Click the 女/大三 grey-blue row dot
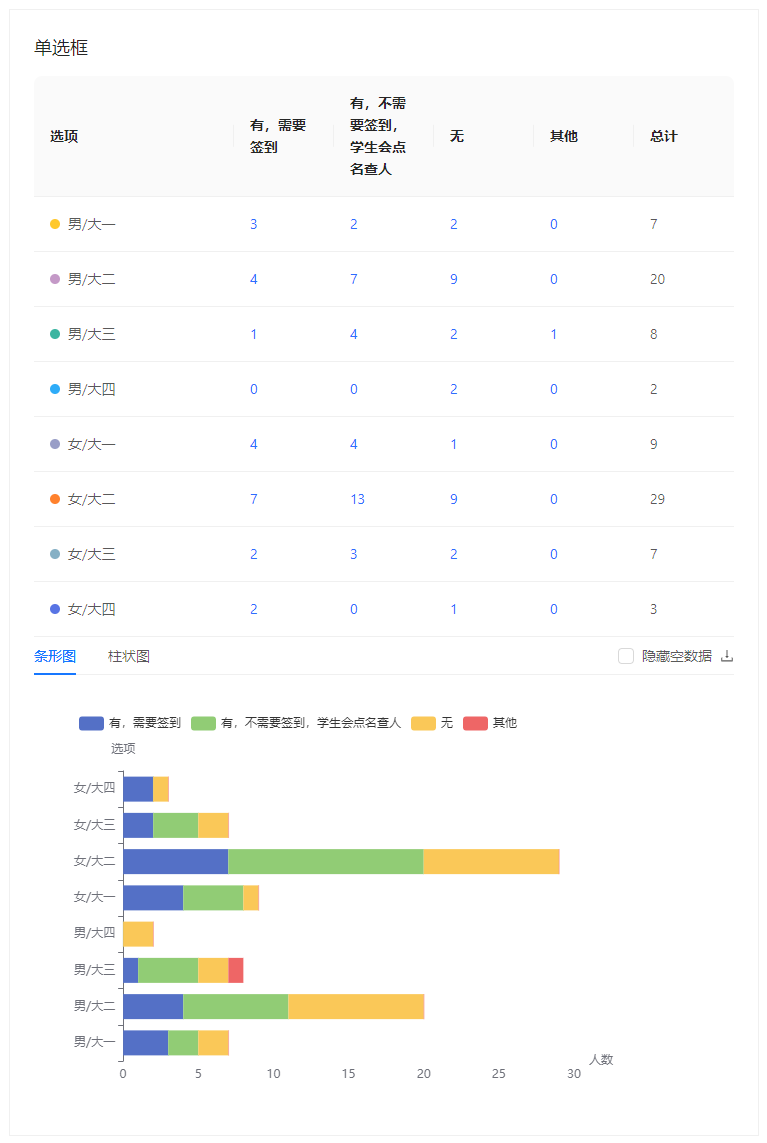 pyautogui.click(x=55, y=554)
